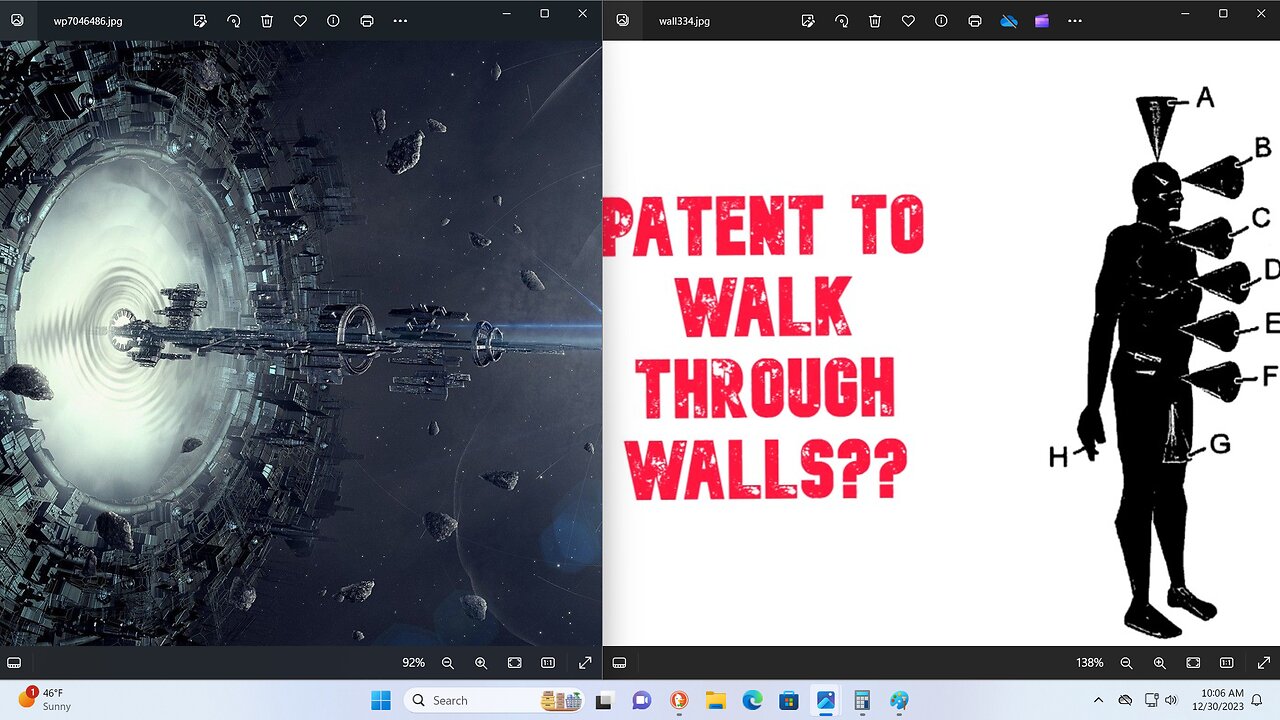Click the patent figure image in right window
The height and width of the screenshot is (720, 1280).
click(942, 343)
